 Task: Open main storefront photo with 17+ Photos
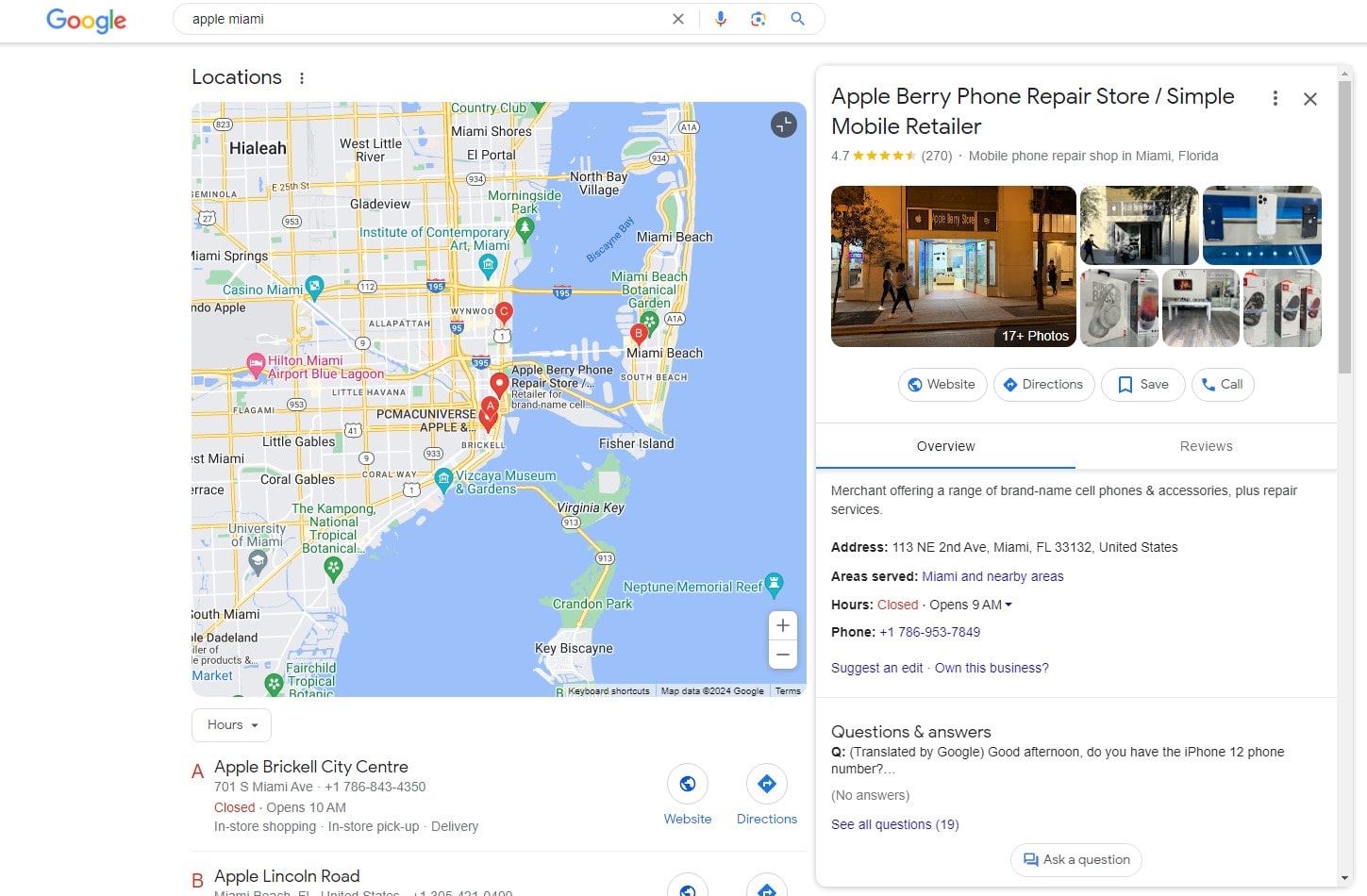pos(953,266)
